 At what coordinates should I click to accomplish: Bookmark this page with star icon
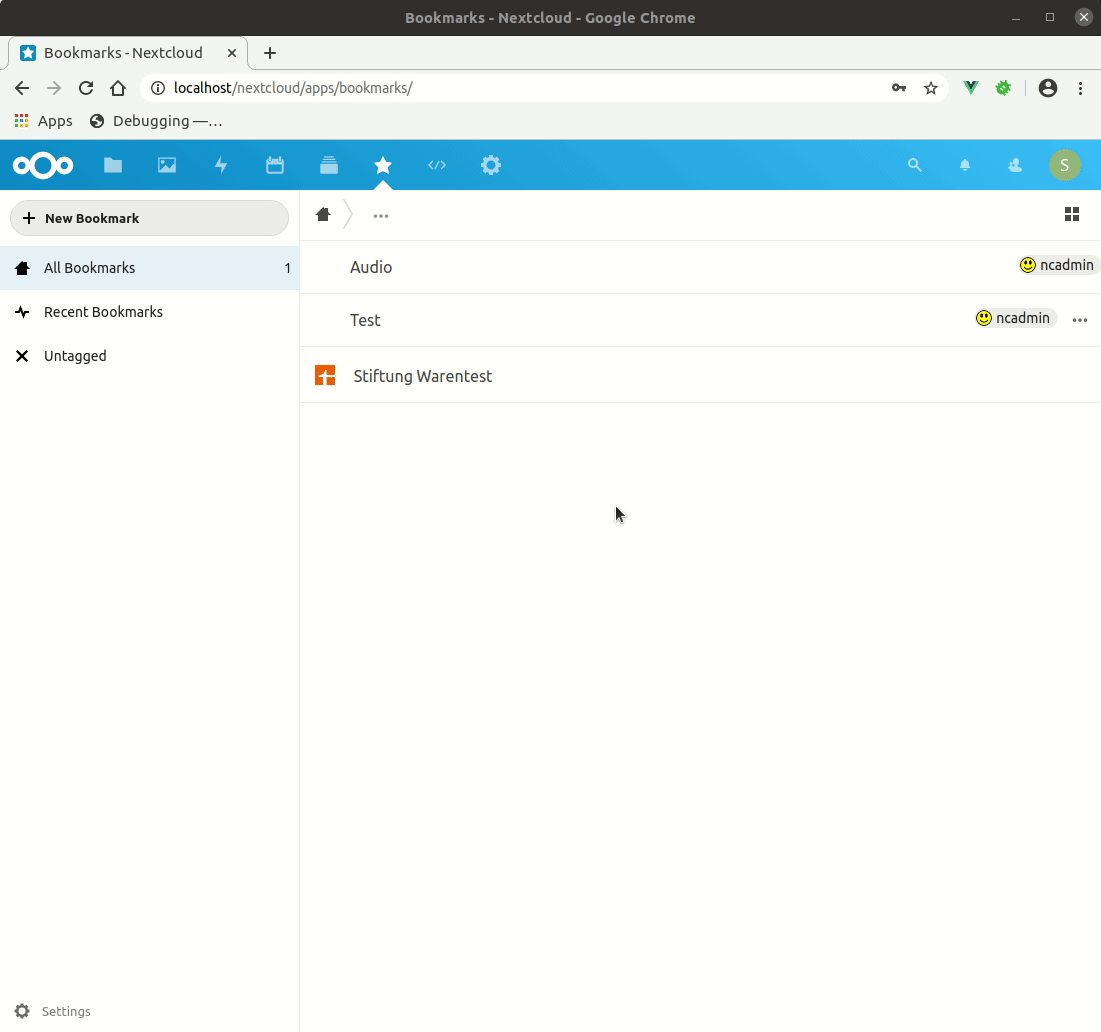pos(930,88)
